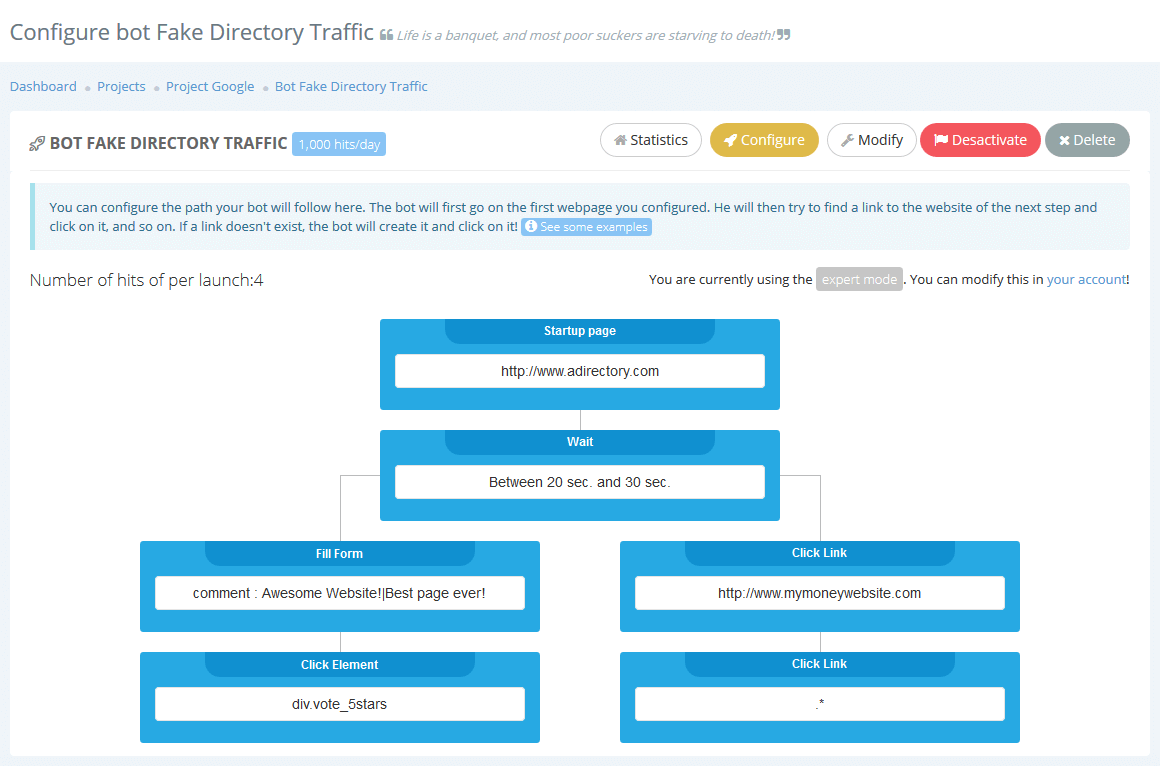Click the wait duration field showing 20 to 30 seconds
Viewport: 1160px width, 766px height.
click(x=580, y=482)
